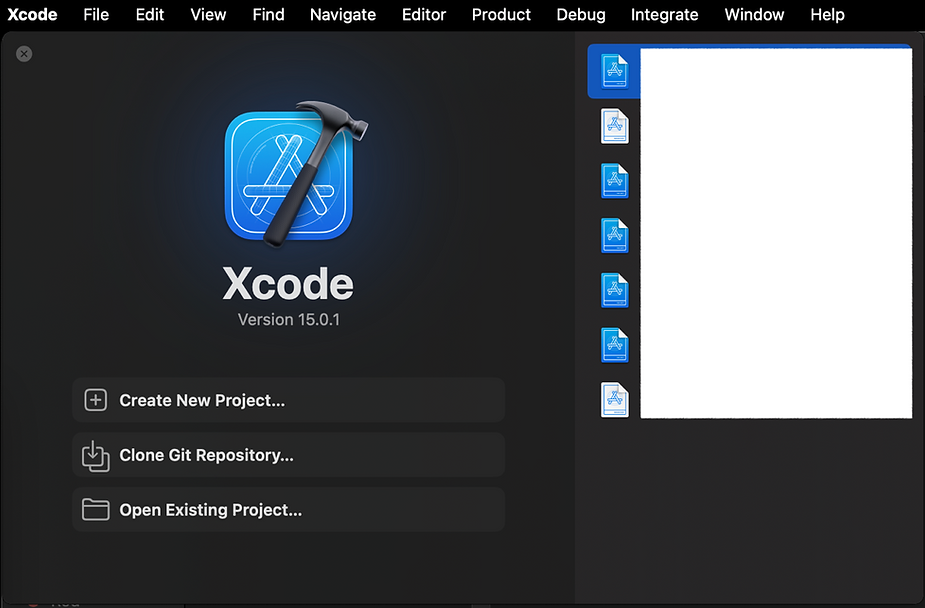Select the third recent project file icon
The width and height of the screenshot is (925, 608).
coord(614,181)
